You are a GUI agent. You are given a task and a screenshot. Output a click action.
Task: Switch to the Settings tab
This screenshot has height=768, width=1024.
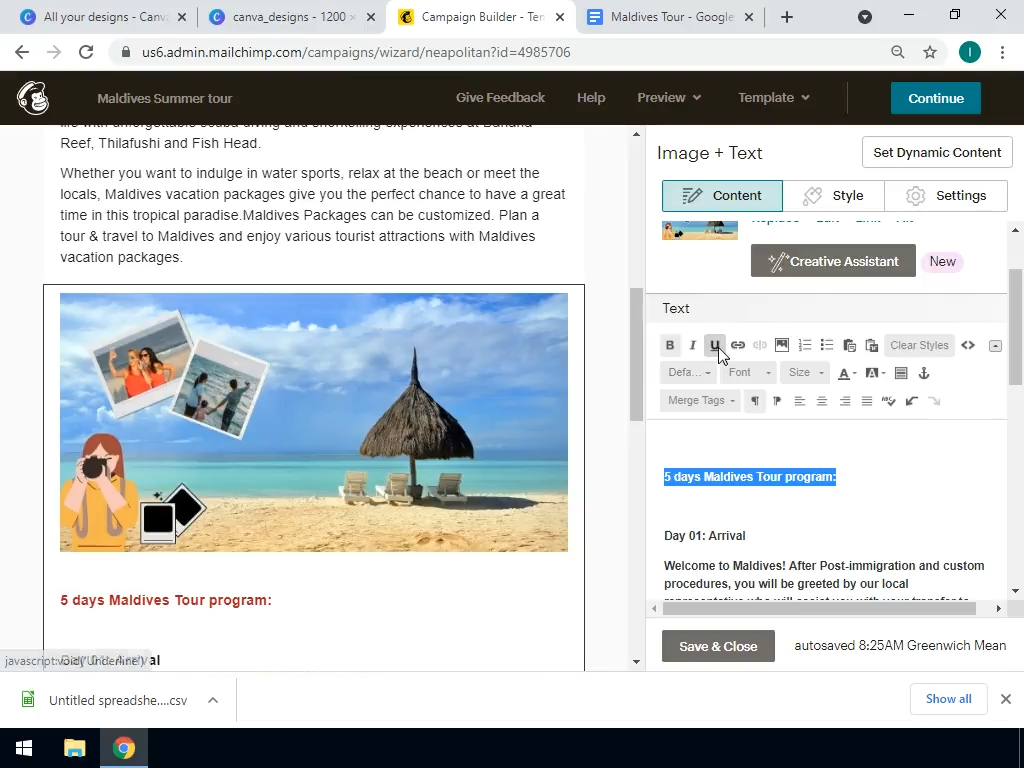946,196
